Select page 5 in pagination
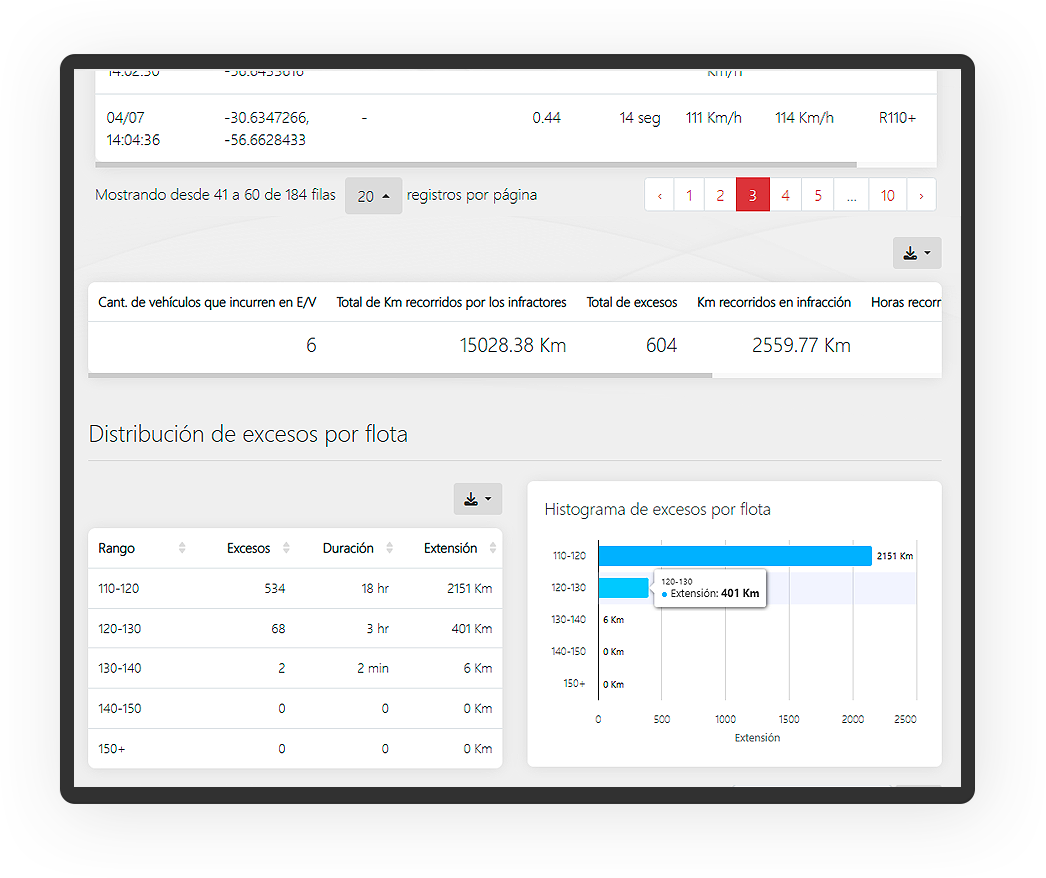The width and height of the screenshot is (1046, 878). click(x=818, y=195)
